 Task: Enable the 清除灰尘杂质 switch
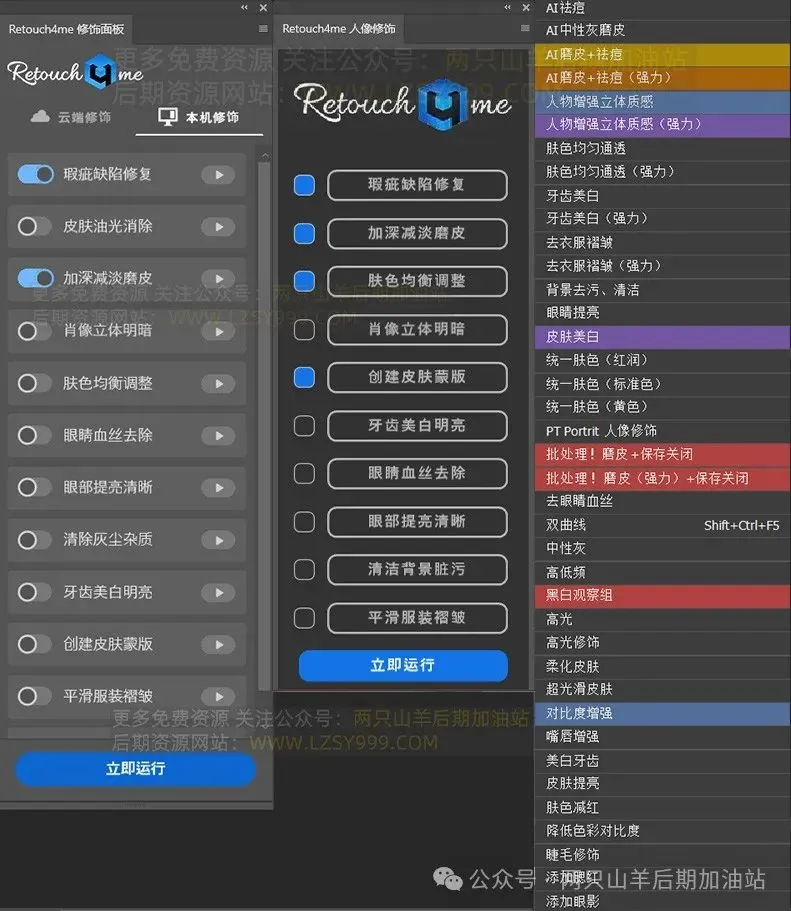point(34,540)
